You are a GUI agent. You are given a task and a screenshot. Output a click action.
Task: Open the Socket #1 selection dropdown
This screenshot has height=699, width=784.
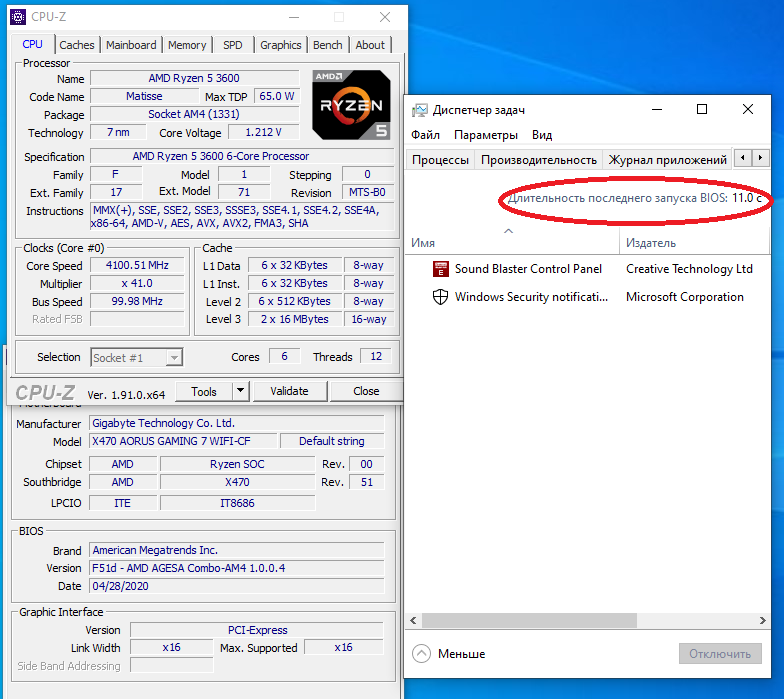[174, 358]
